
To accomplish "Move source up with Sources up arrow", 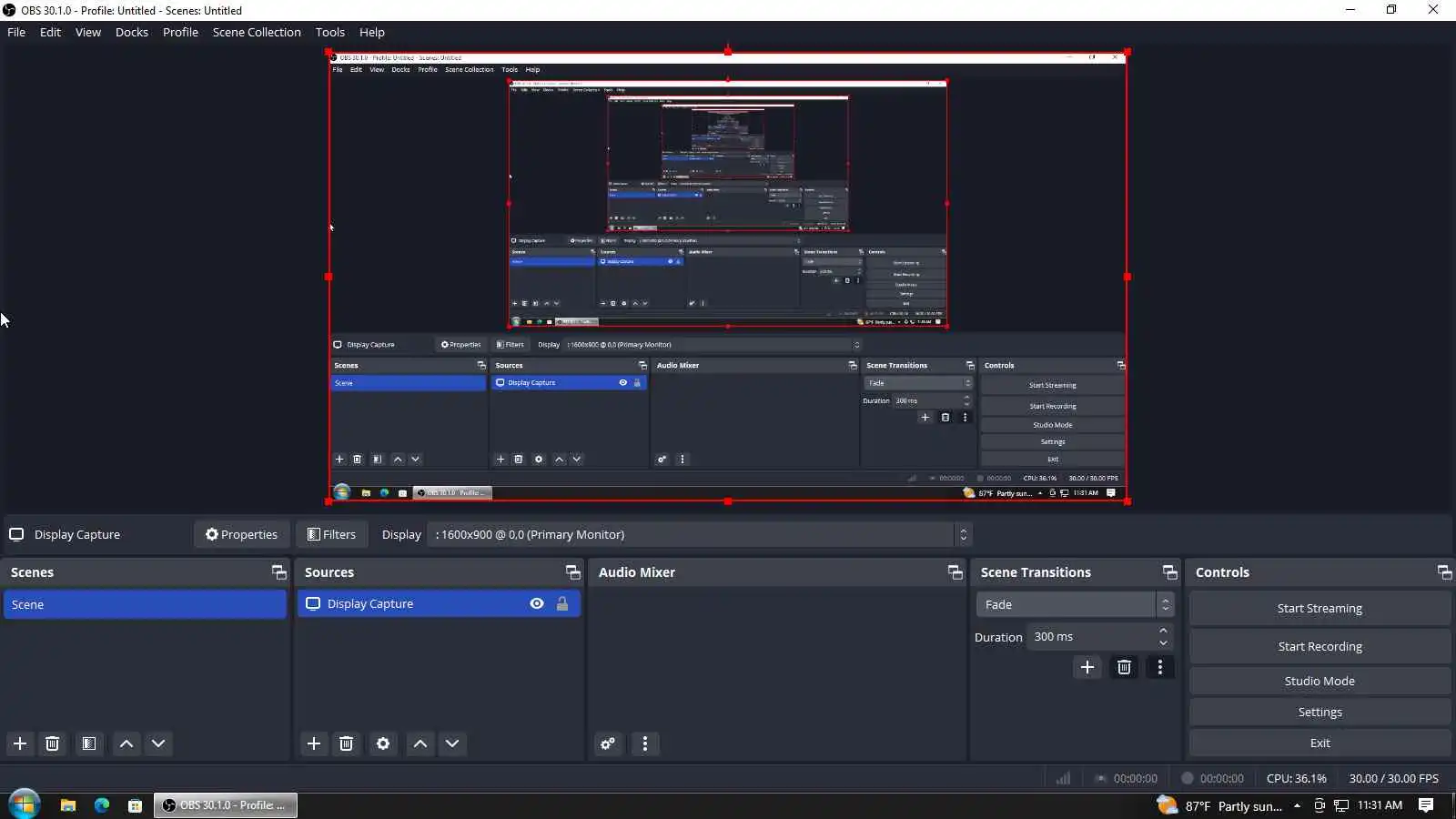I will (420, 743).
